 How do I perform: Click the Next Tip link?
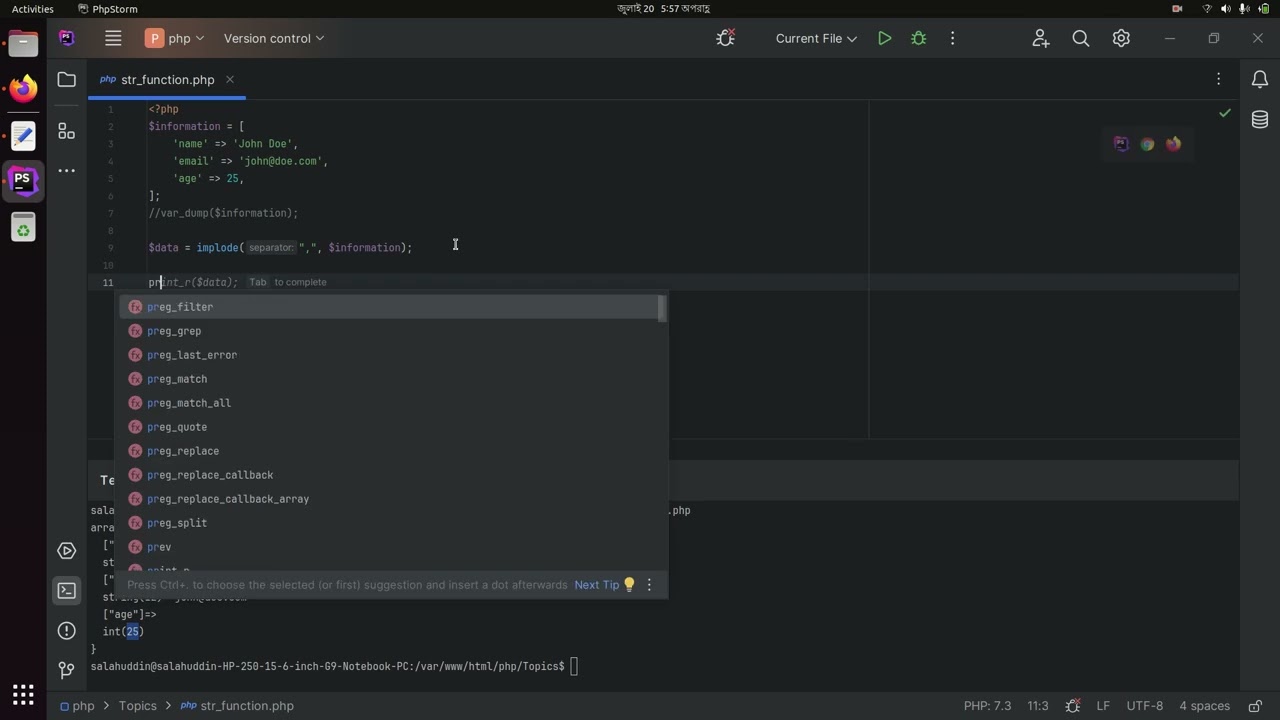click(x=597, y=585)
